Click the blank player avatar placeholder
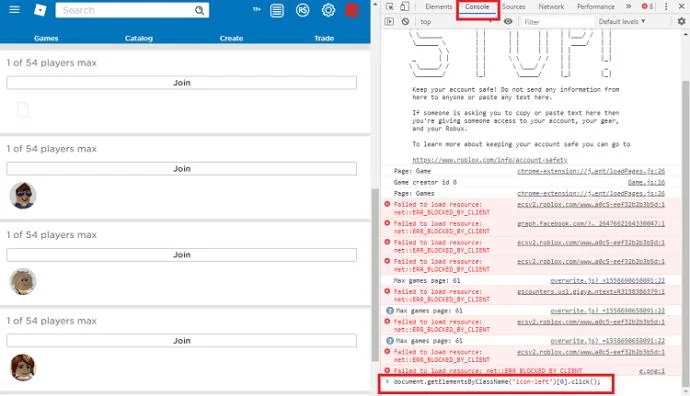 click(x=23, y=110)
